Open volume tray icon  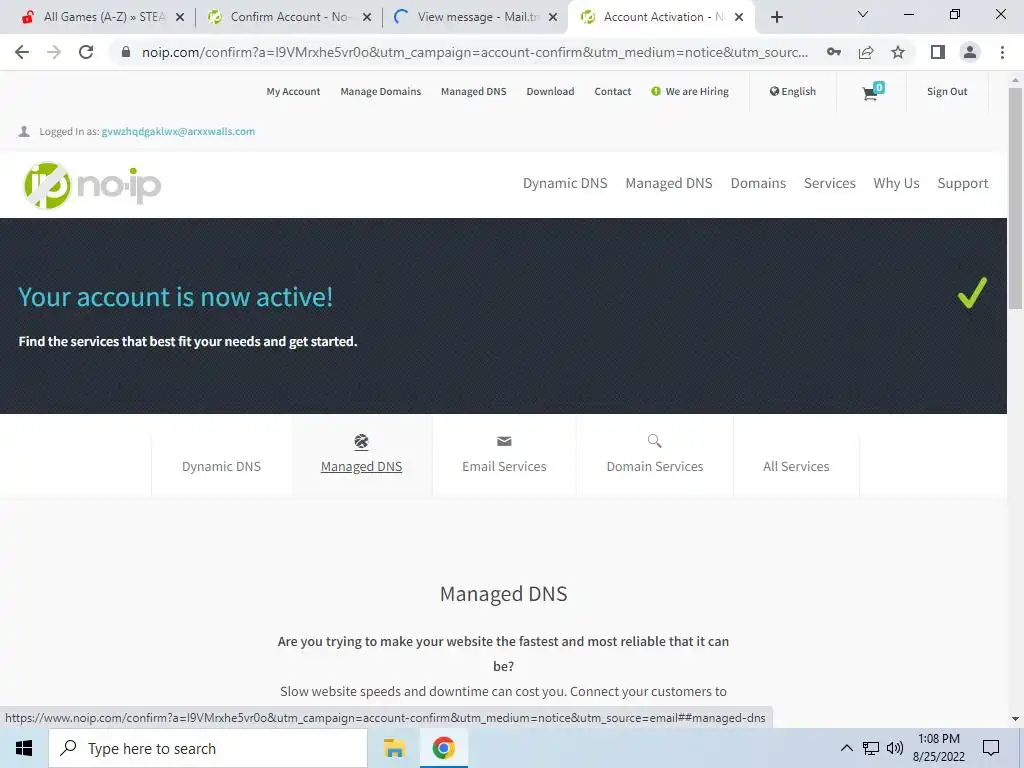895,748
